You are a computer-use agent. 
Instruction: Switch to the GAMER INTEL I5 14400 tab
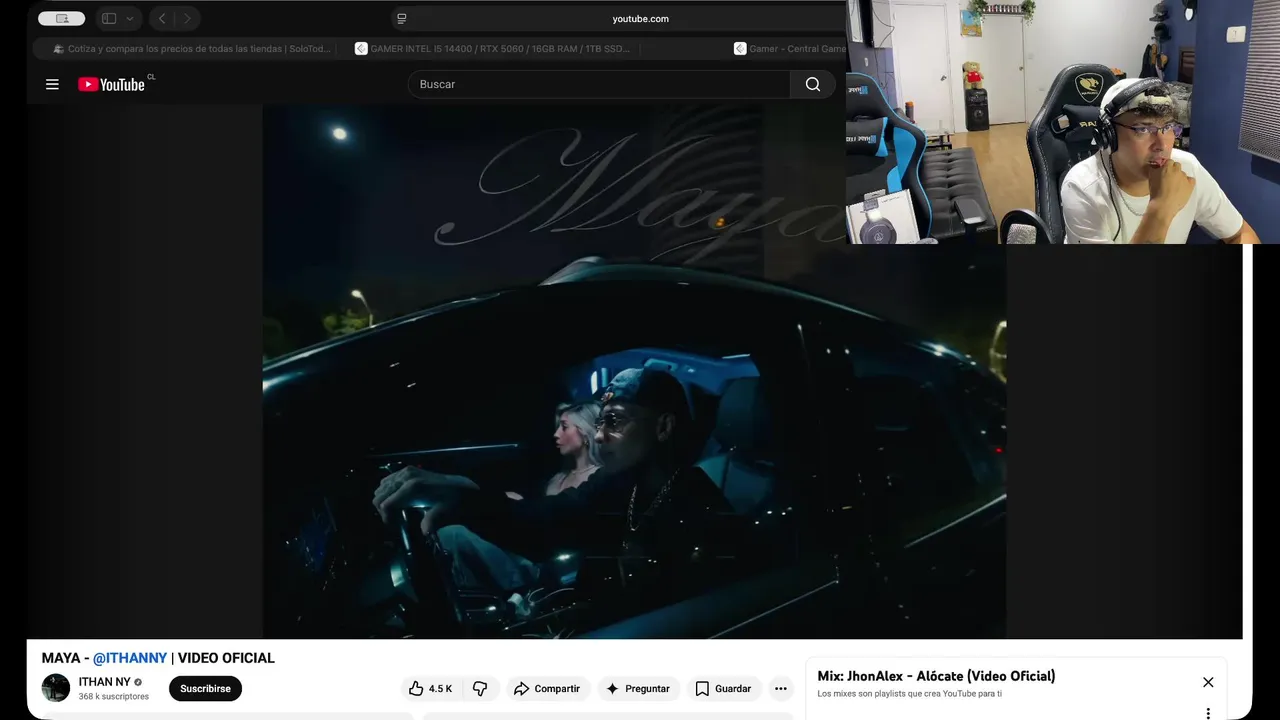click(493, 48)
